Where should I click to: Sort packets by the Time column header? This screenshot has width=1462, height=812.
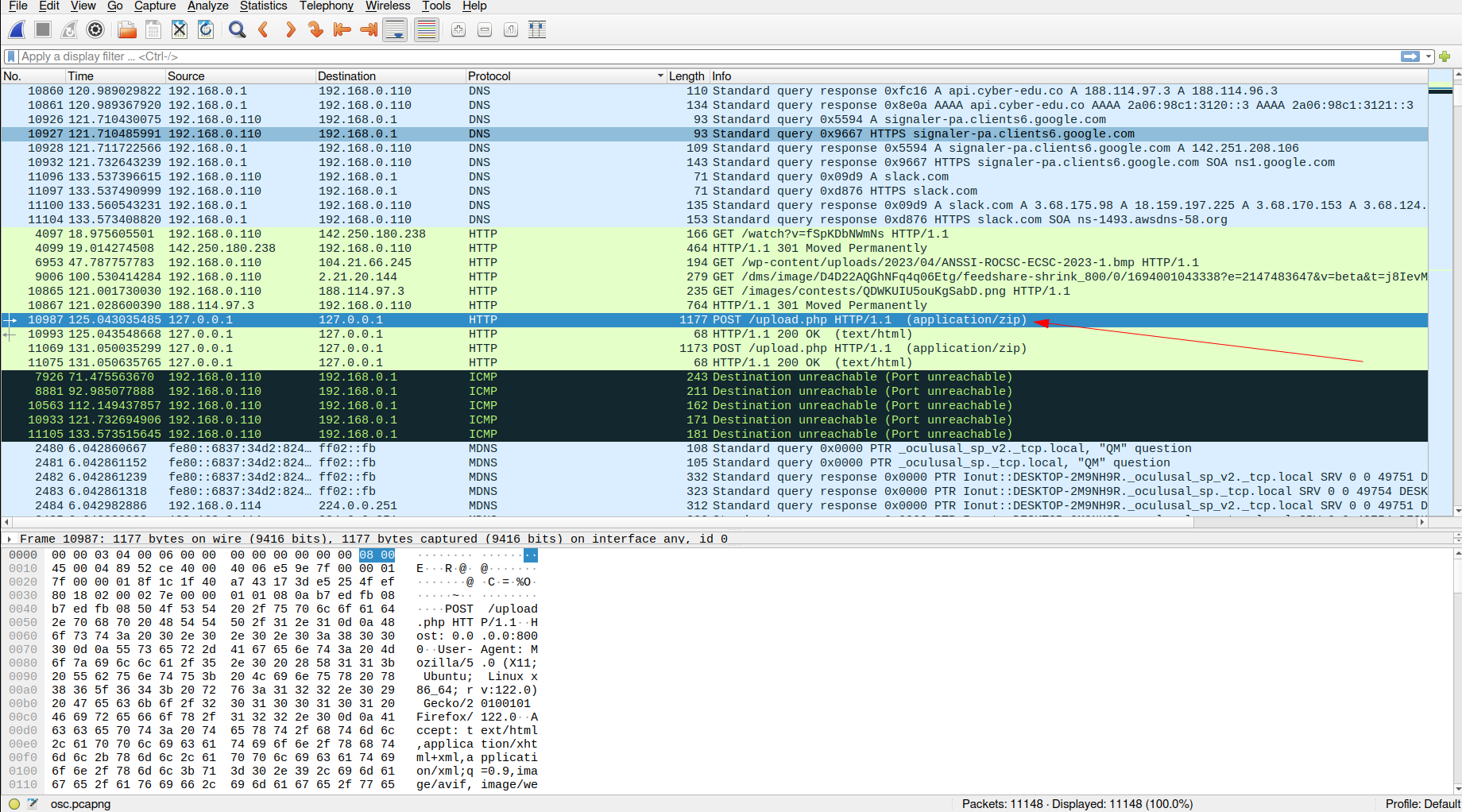(115, 76)
